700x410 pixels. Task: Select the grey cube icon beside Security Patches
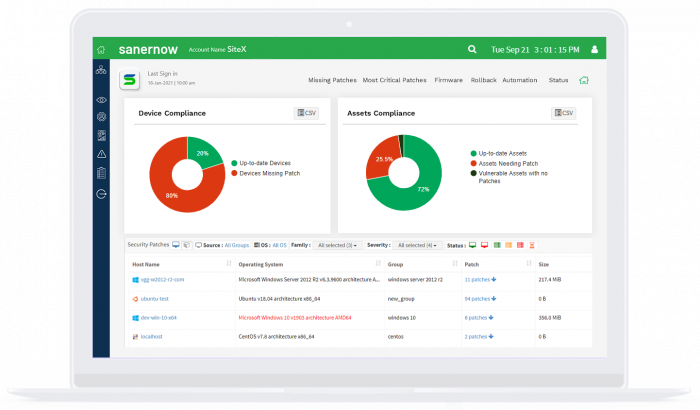click(187, 245)
